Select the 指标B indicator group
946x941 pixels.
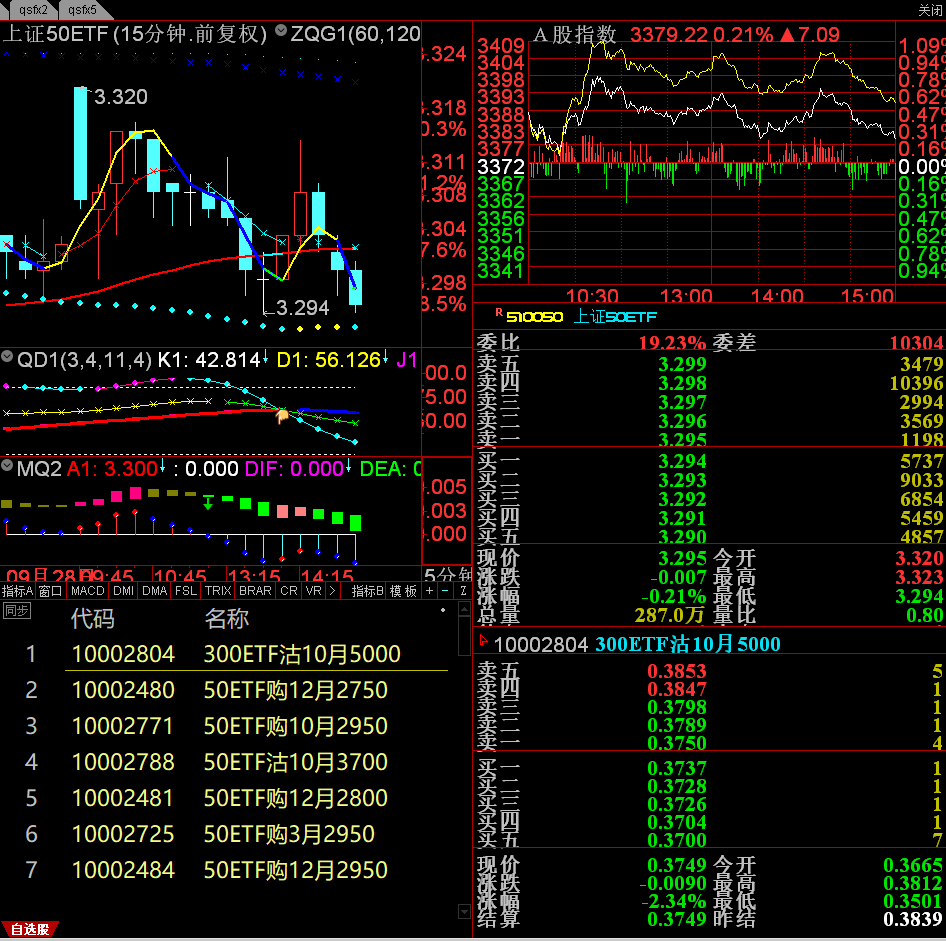pyautogui.click(x=367, y=591)
